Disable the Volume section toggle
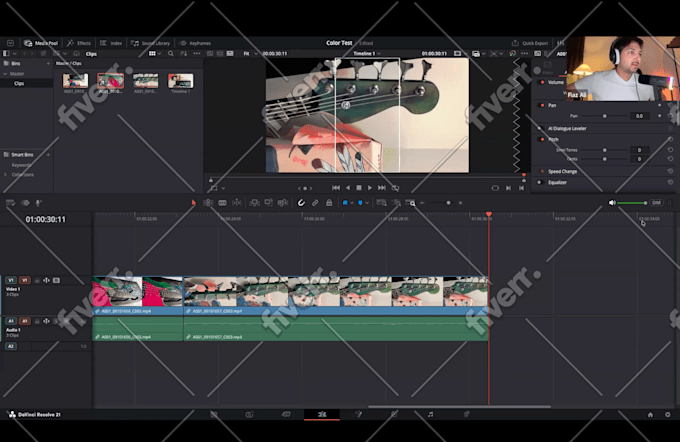 click(x=542, y=82)
